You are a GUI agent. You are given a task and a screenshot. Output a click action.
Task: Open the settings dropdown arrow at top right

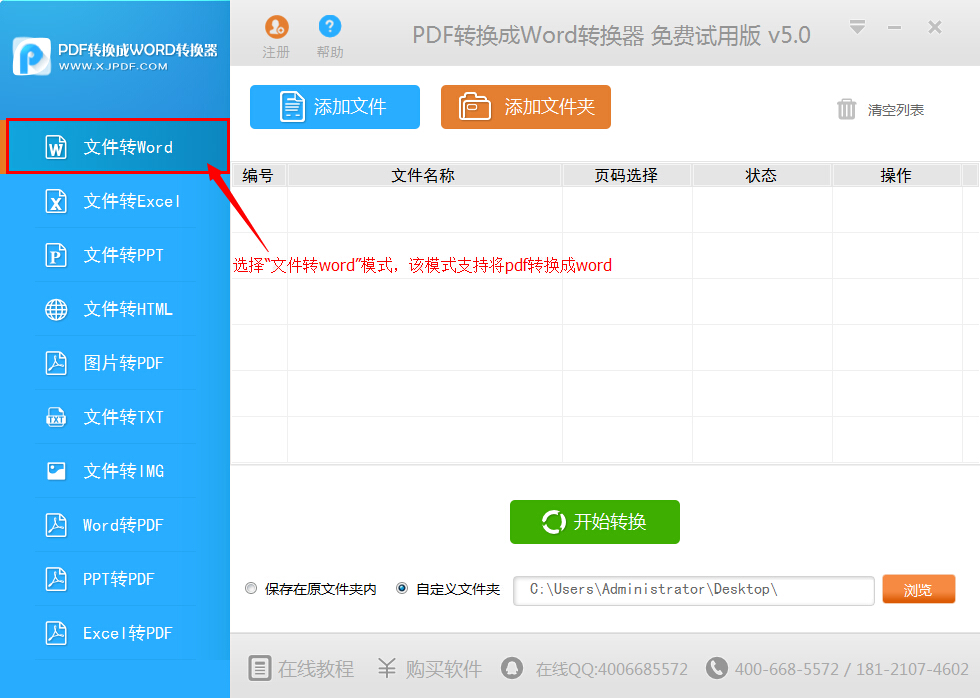857,27
